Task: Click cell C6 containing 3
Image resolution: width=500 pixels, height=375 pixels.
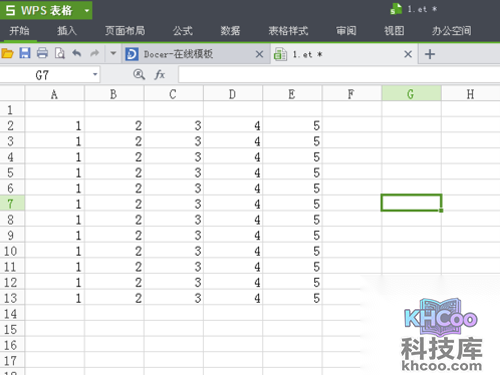Action: 173,188
